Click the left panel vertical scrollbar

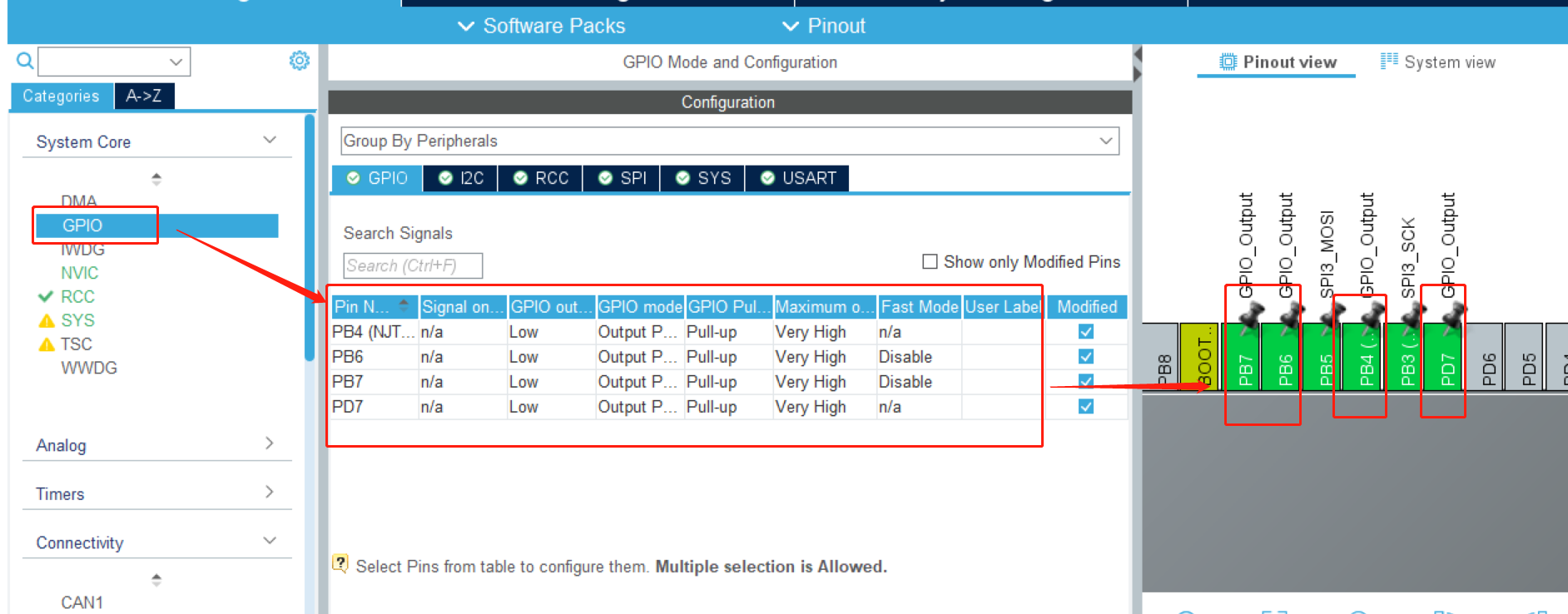point(310,241)
